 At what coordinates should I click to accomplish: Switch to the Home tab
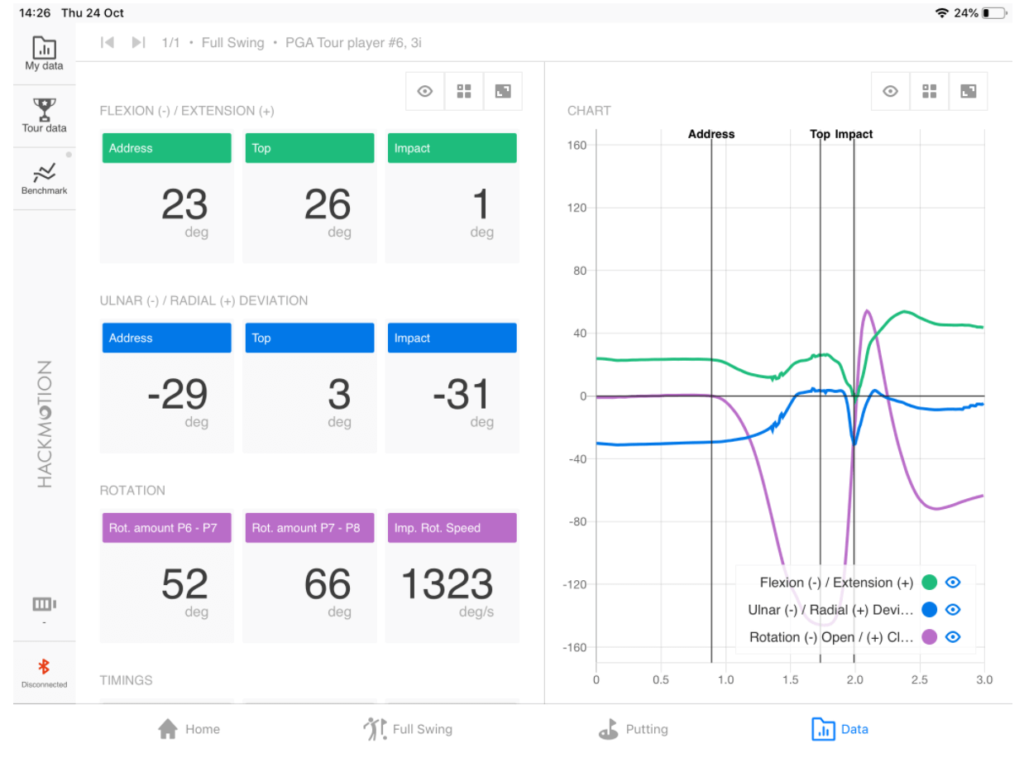(189, 729)
